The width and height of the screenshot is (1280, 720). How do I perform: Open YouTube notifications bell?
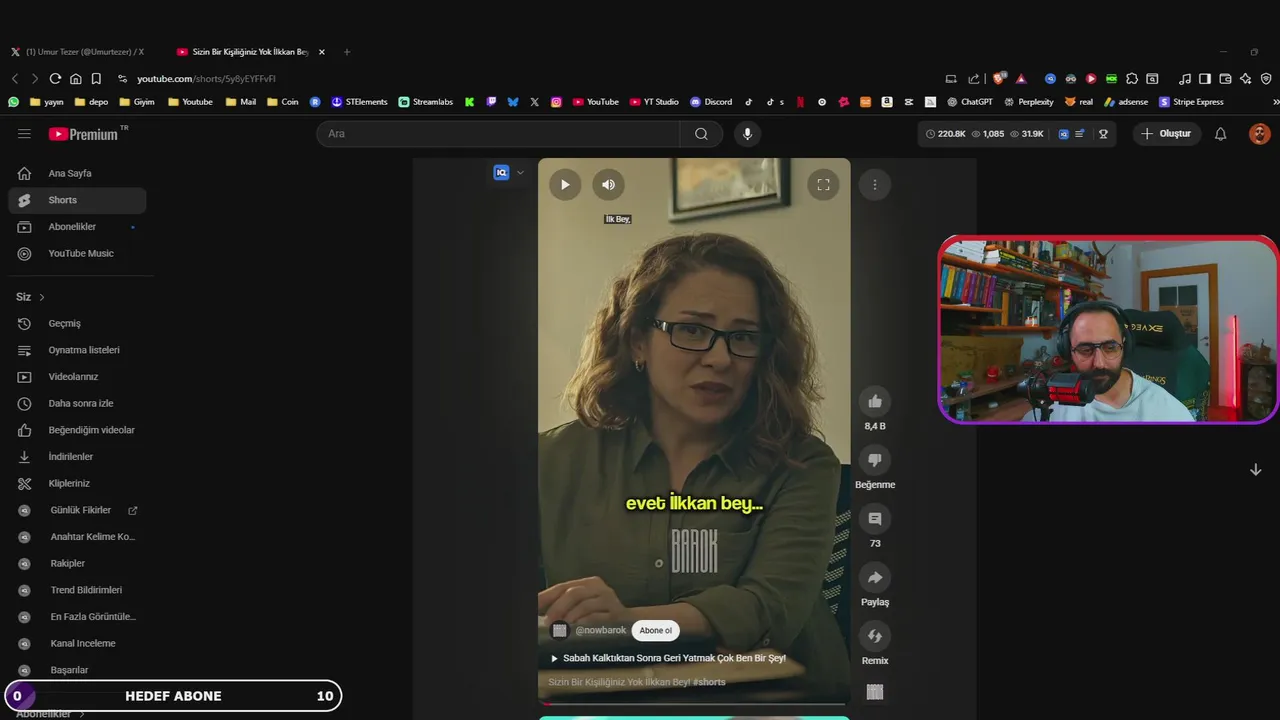coord(1220,134)
